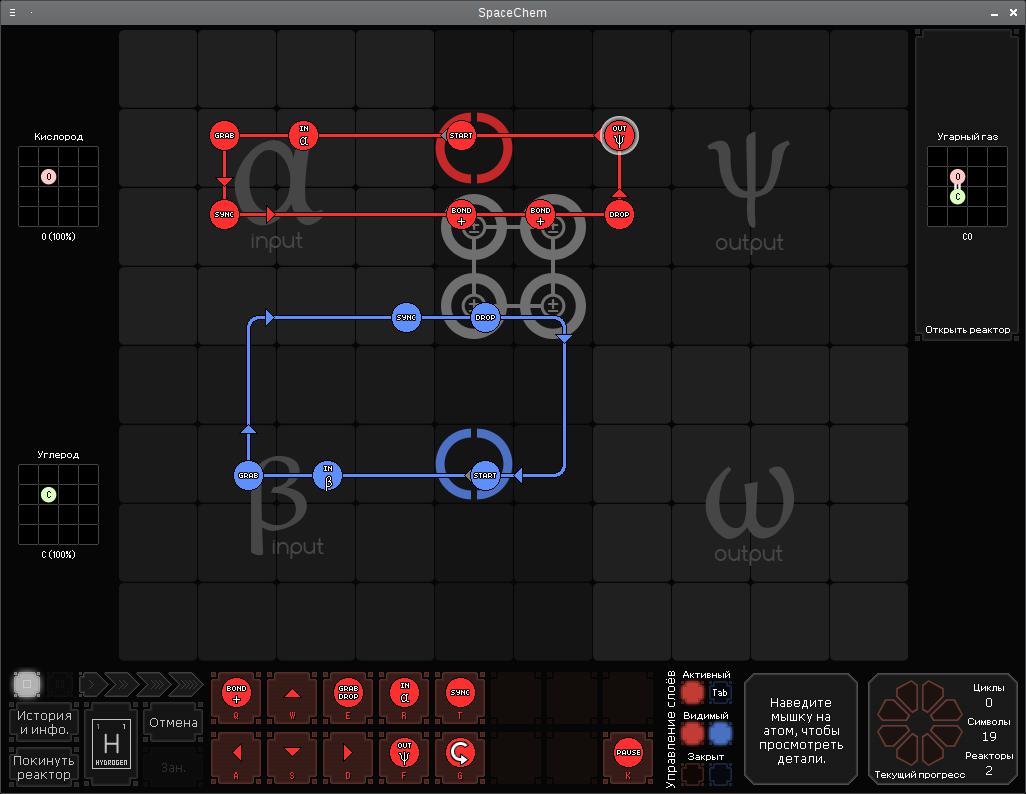Click the stop simulation button

coord(27,684)
